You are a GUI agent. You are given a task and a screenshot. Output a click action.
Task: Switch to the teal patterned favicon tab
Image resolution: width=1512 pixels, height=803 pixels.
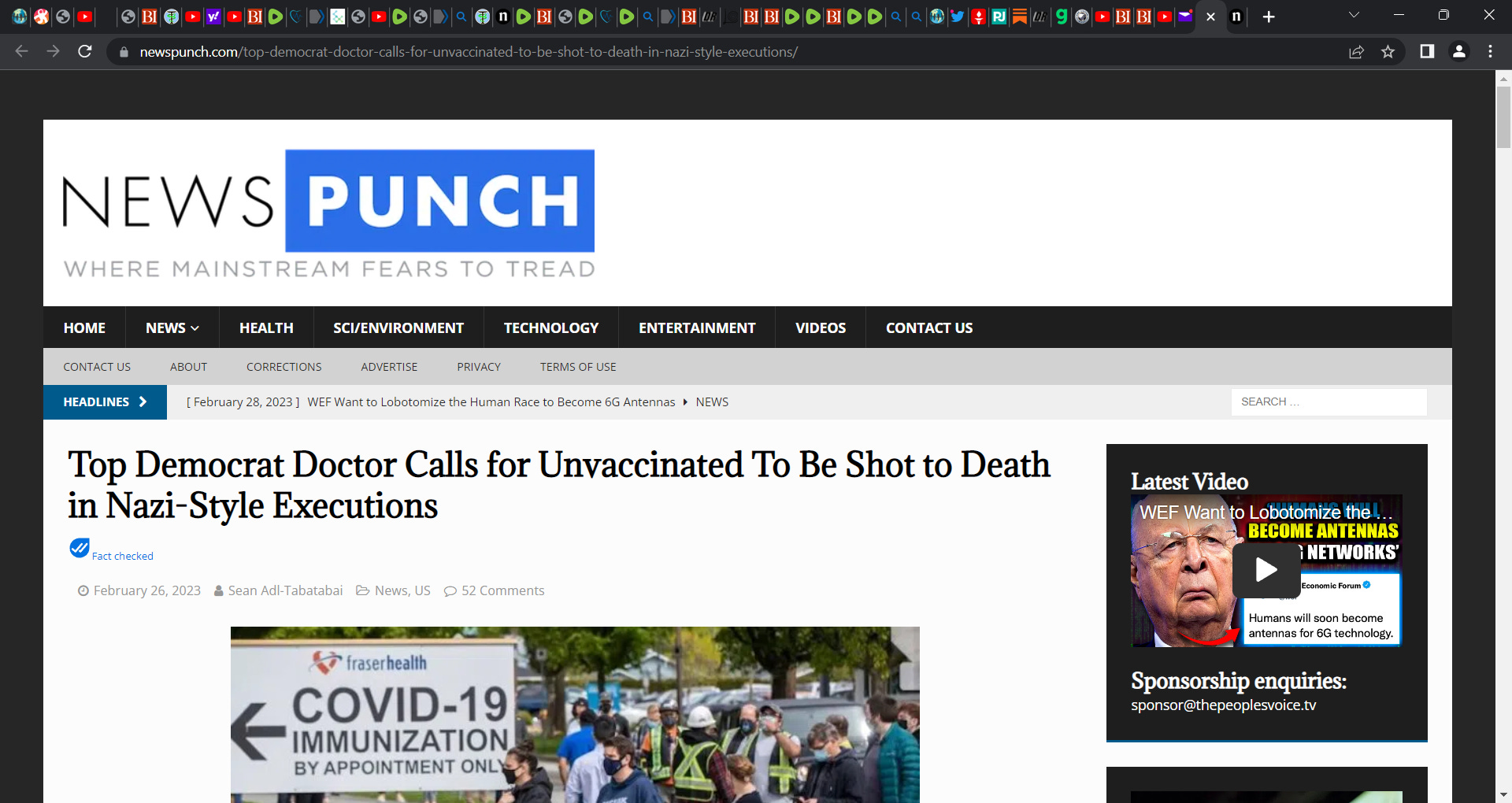(x=337, y=17)
